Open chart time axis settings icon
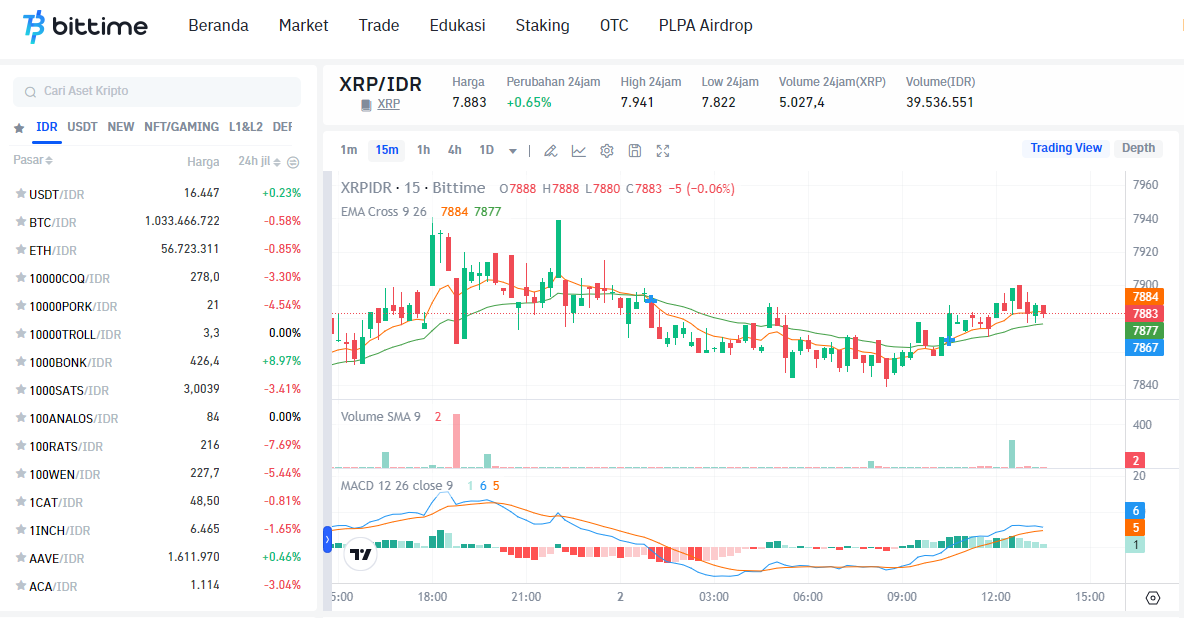This screenshot has width=1184, height=618. click(x=1152, y=598)
